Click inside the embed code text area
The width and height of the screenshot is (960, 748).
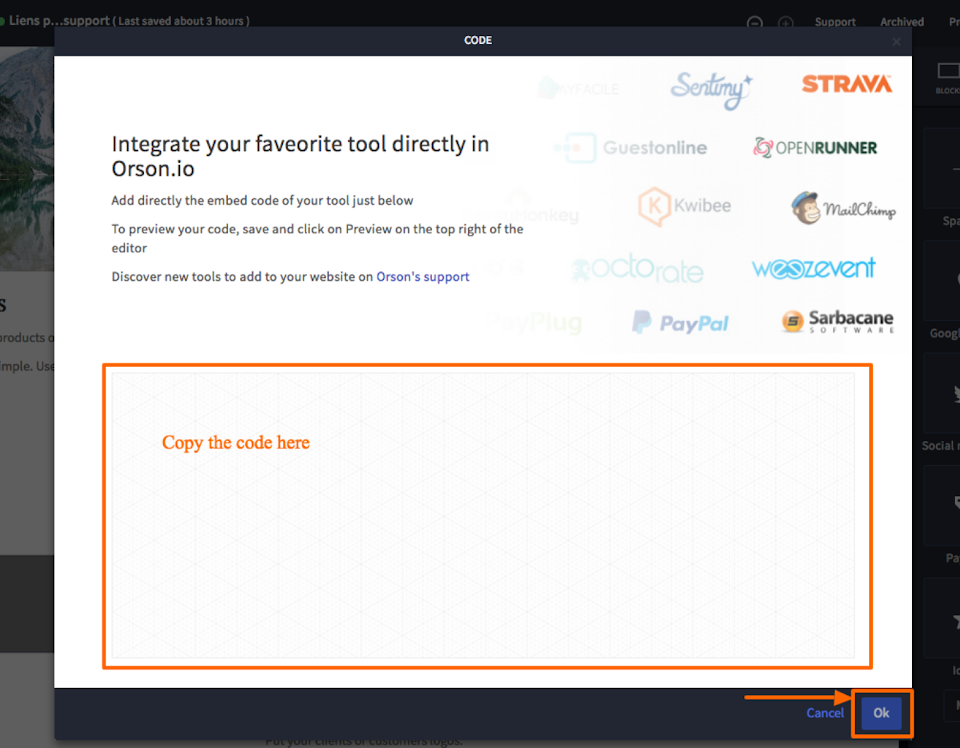(x=483, y=515)
